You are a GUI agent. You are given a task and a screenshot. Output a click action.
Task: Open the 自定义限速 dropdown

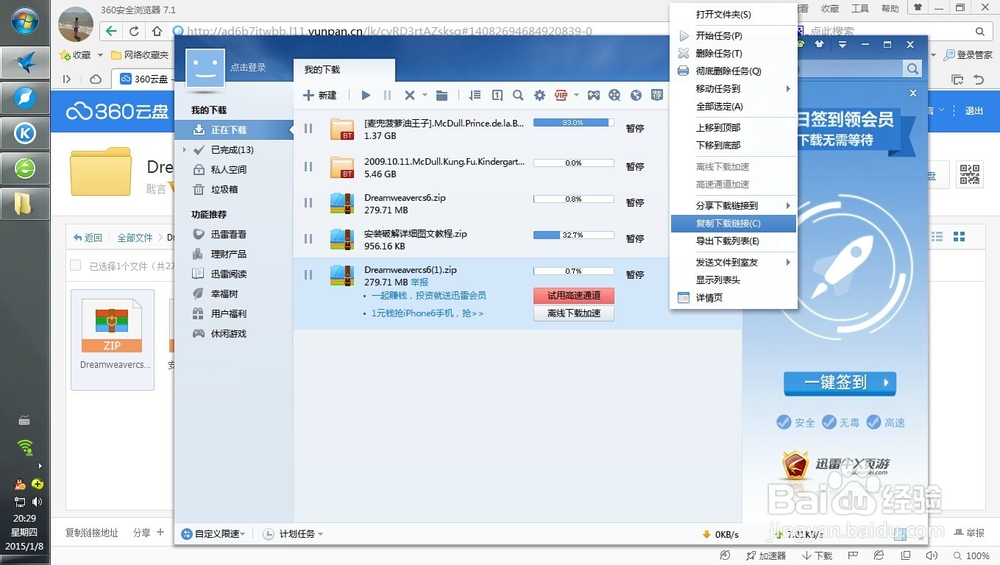(x=214, y=534)
